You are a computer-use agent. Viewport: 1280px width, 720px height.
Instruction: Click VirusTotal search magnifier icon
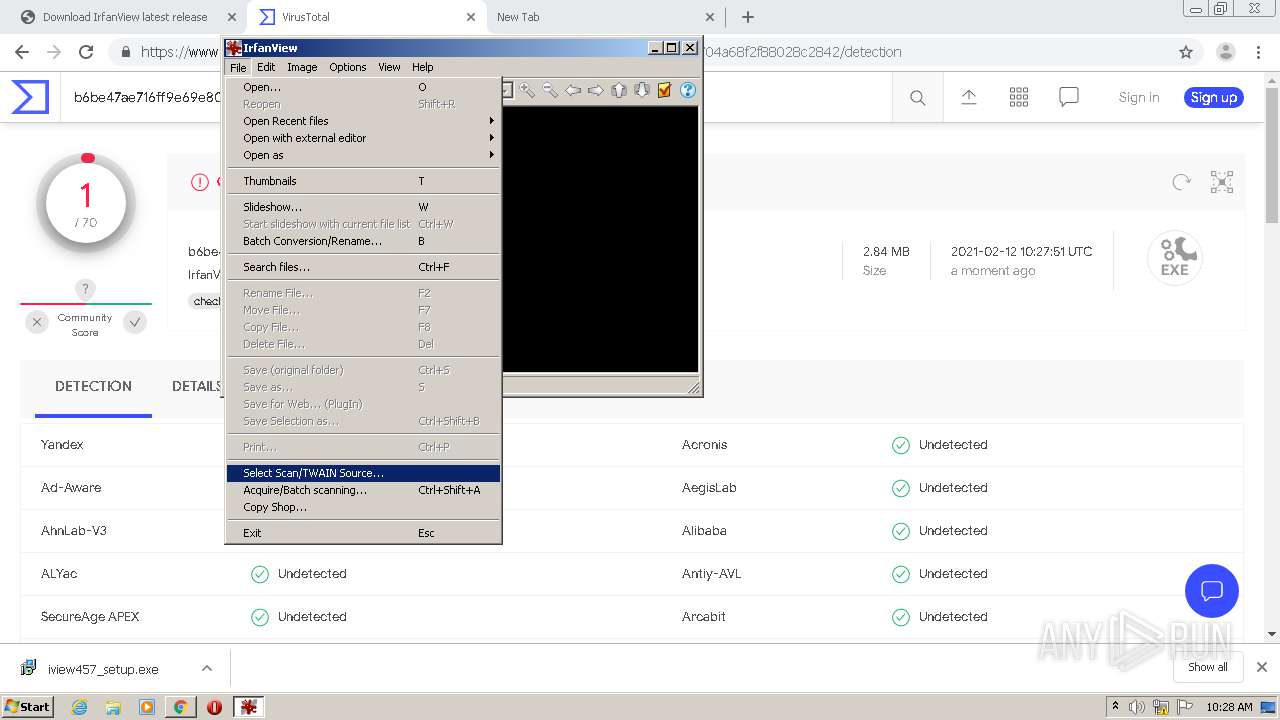tap(917, 97)
